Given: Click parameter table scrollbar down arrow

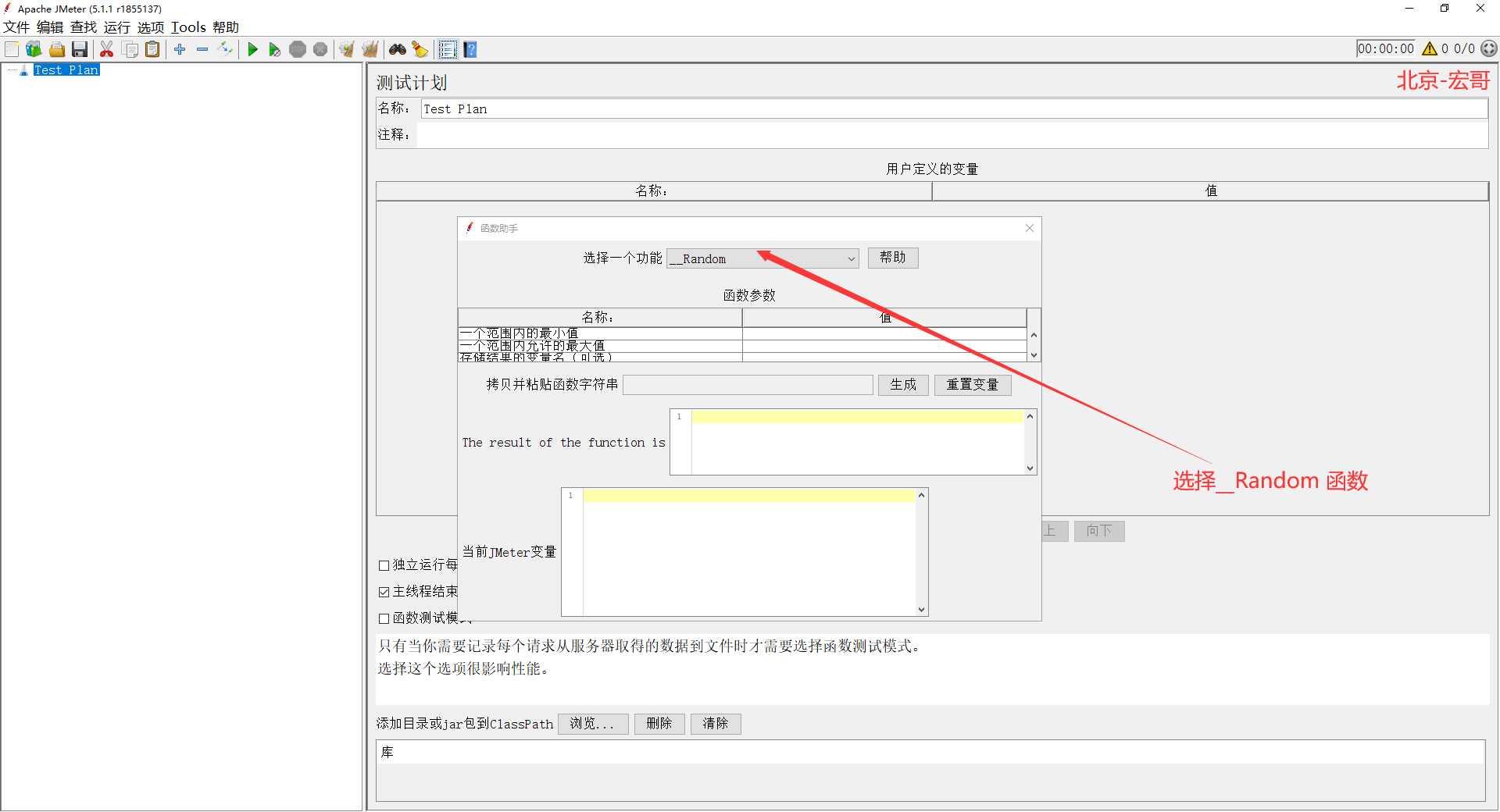Looking at the screenshot, I should (1034, 354).
